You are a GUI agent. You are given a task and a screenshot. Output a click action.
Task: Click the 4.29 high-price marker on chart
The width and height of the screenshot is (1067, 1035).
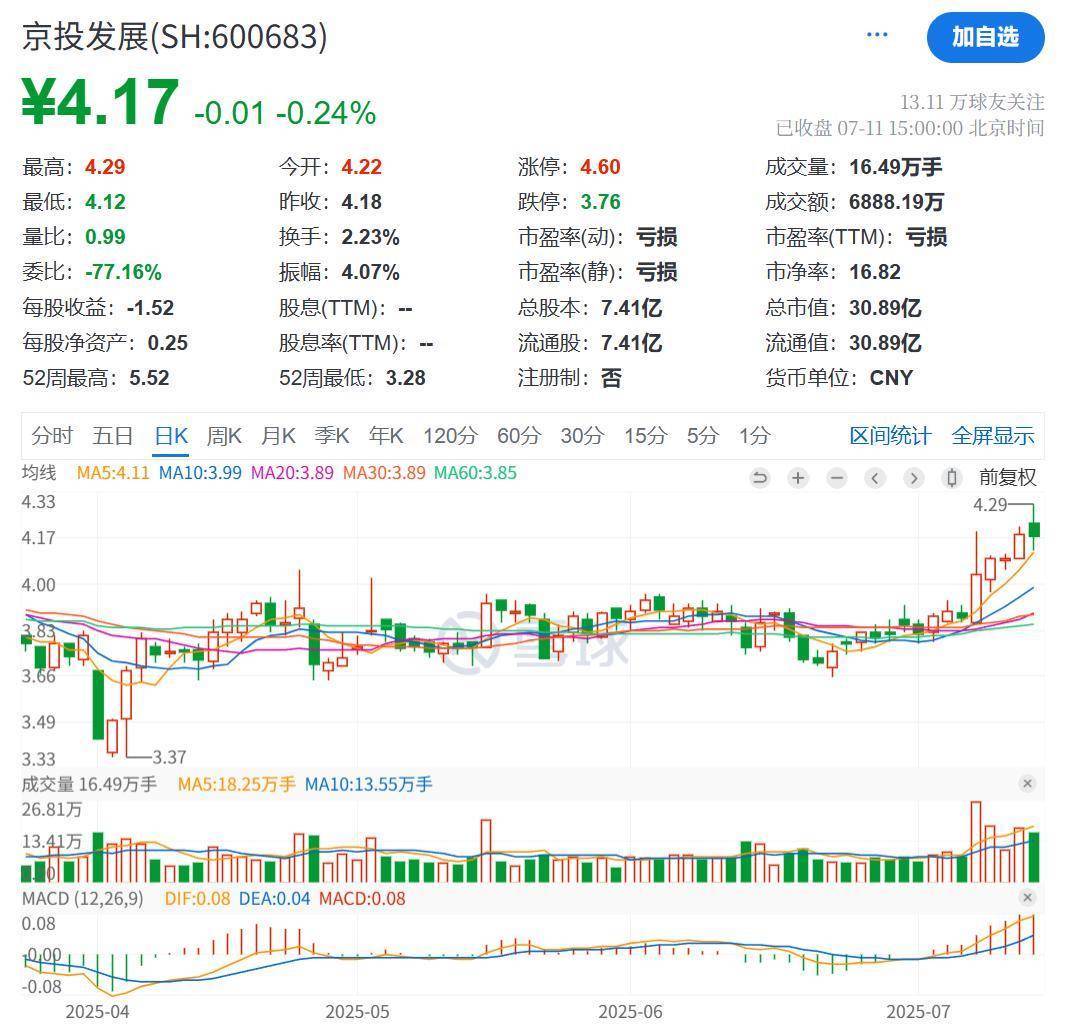pyautogui.click(x=990, y=504)
